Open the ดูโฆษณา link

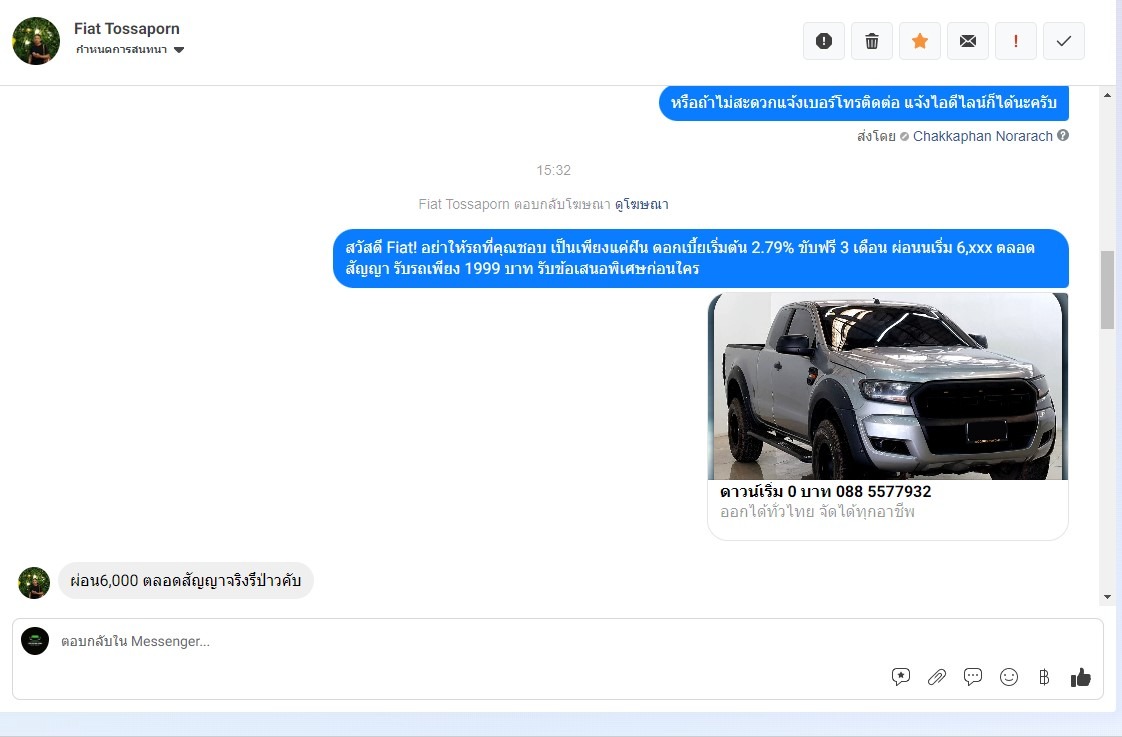[641, 205]
